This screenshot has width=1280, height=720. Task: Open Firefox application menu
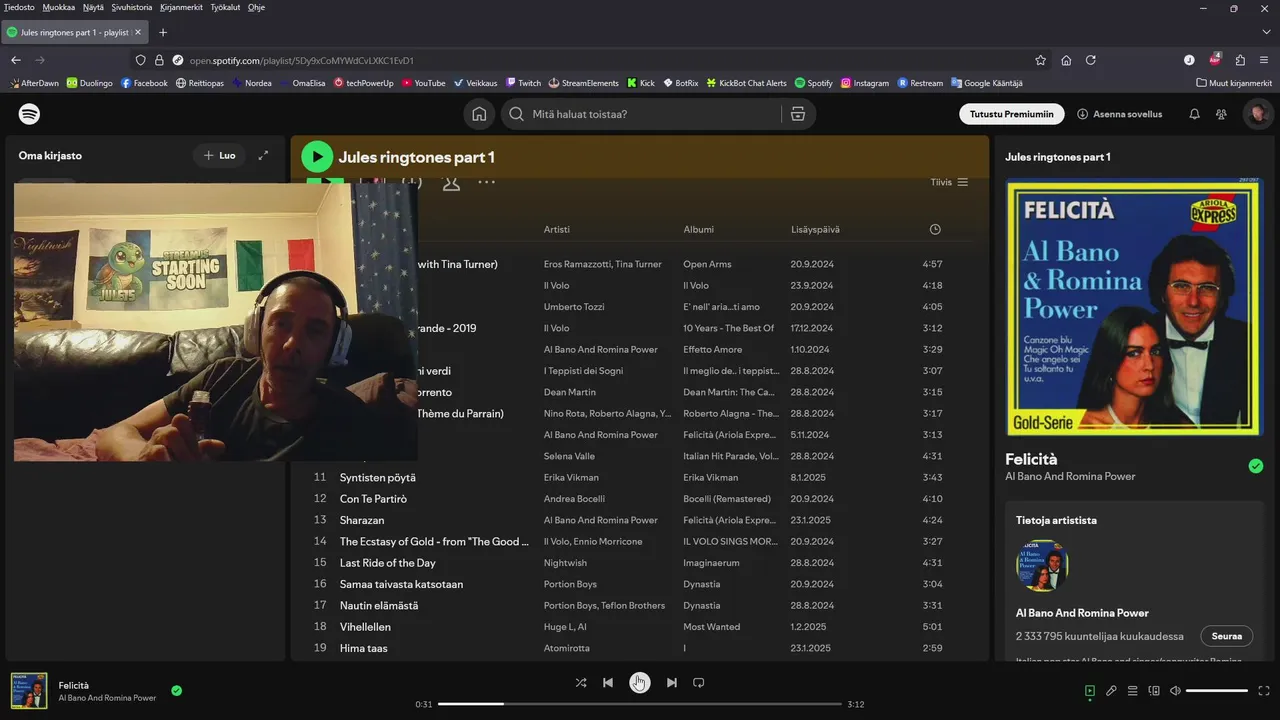point(1264,60)
